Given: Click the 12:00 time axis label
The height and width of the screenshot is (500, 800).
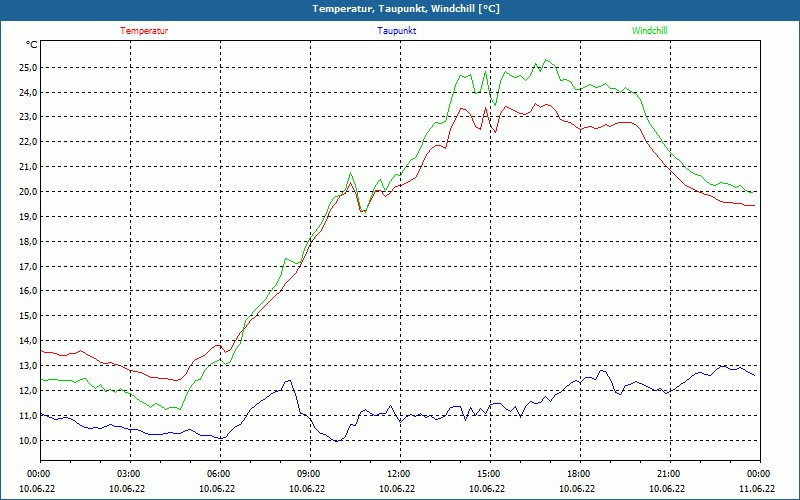Looking at the screenshot, I should pos(398,474).
